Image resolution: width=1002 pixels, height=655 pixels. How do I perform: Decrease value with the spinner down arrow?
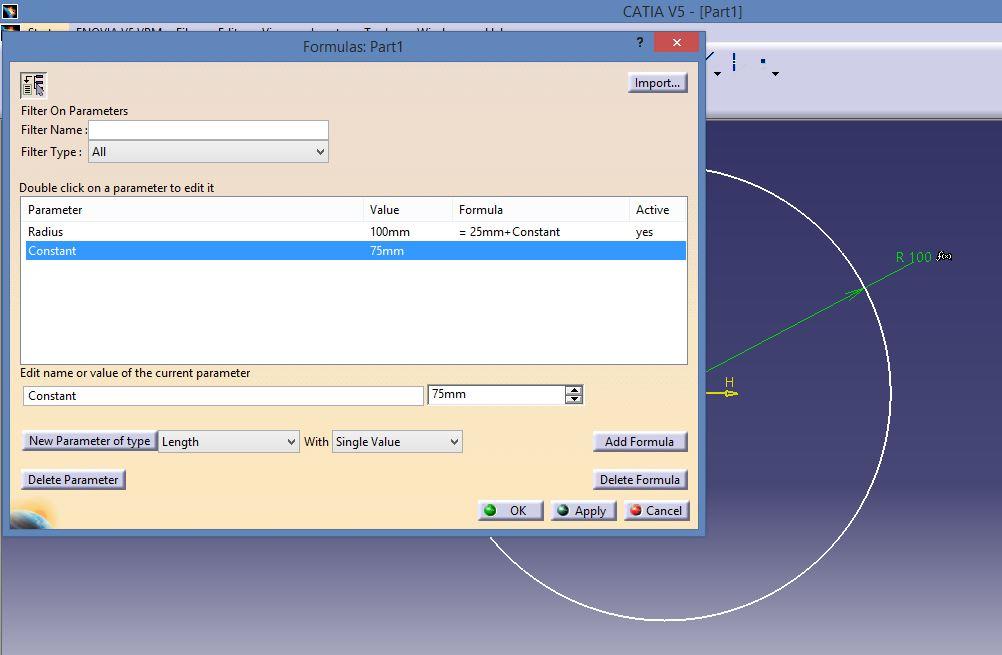[574, 399]
